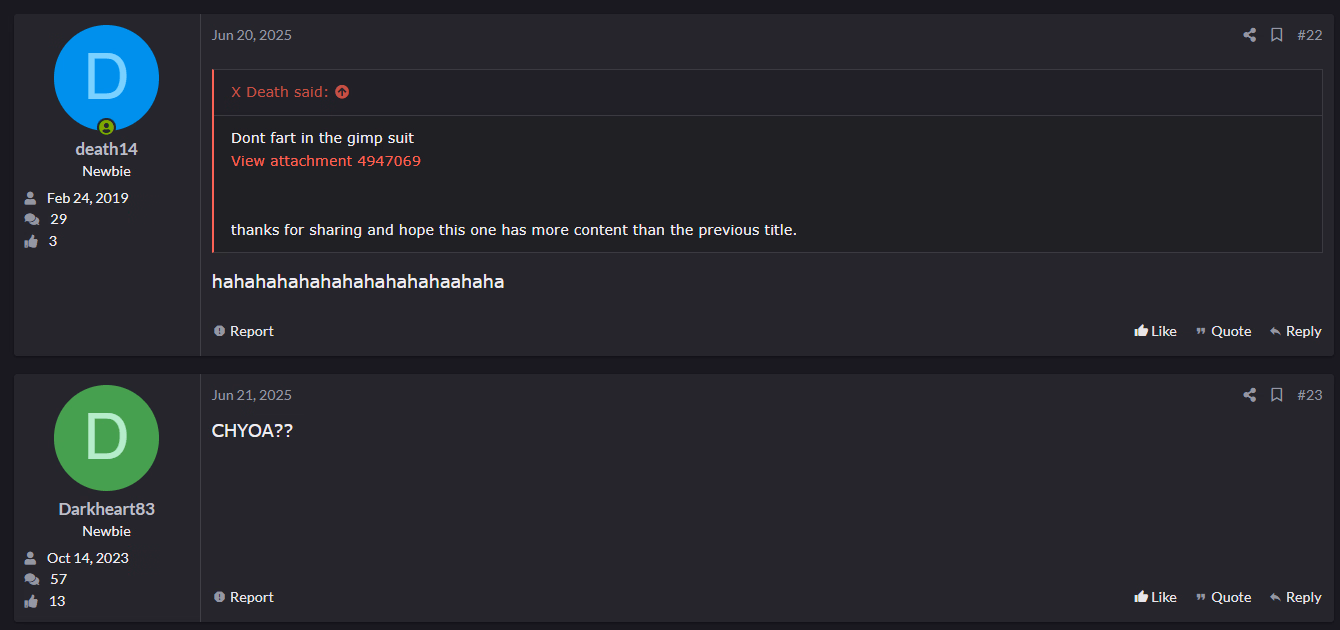Screen dimensions: 1340x630
Task: Reply to death14's post
Action: pyautogui.click(x=1295, y=331)
